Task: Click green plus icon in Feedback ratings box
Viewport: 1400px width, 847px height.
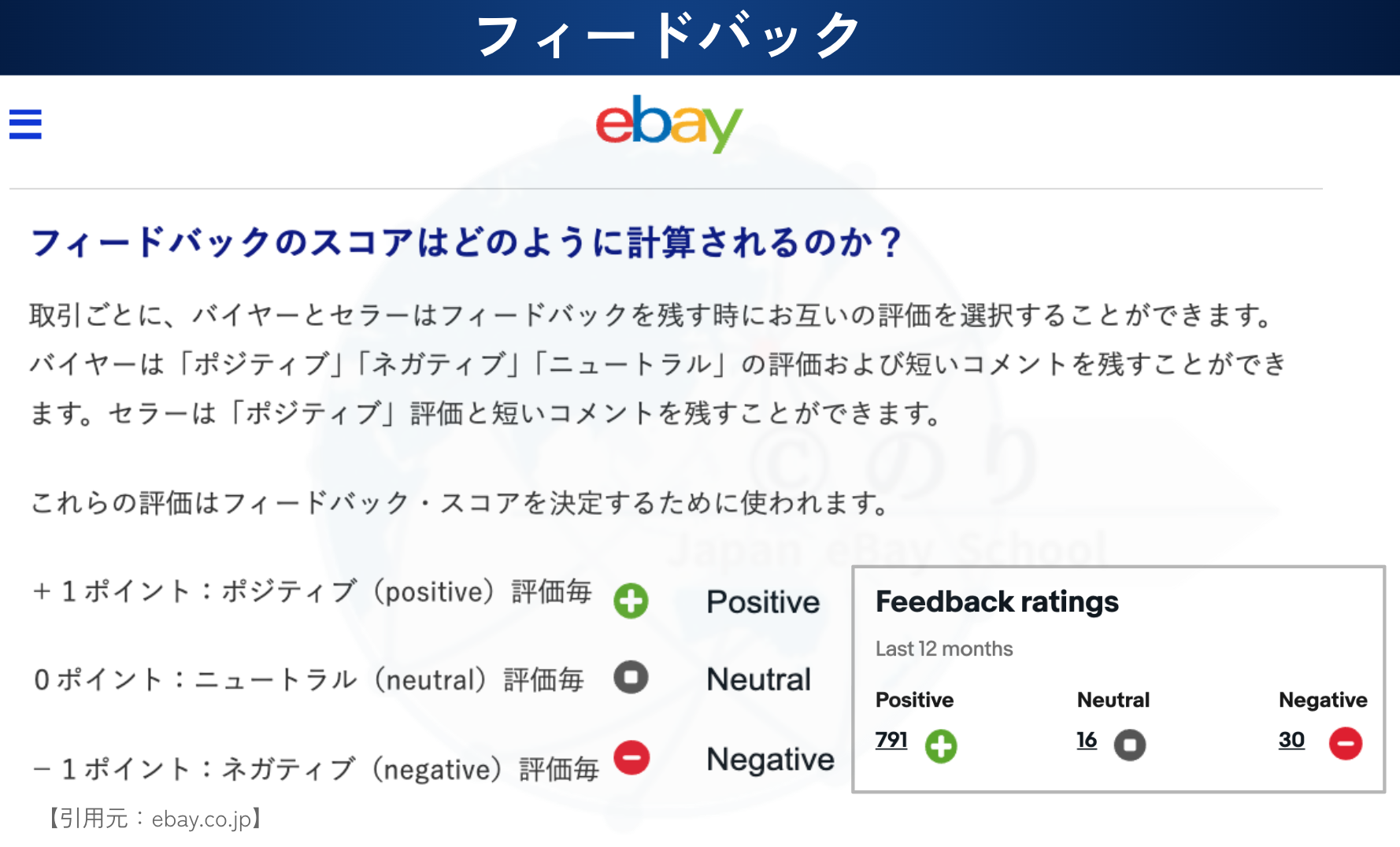Action: (941, 745)
